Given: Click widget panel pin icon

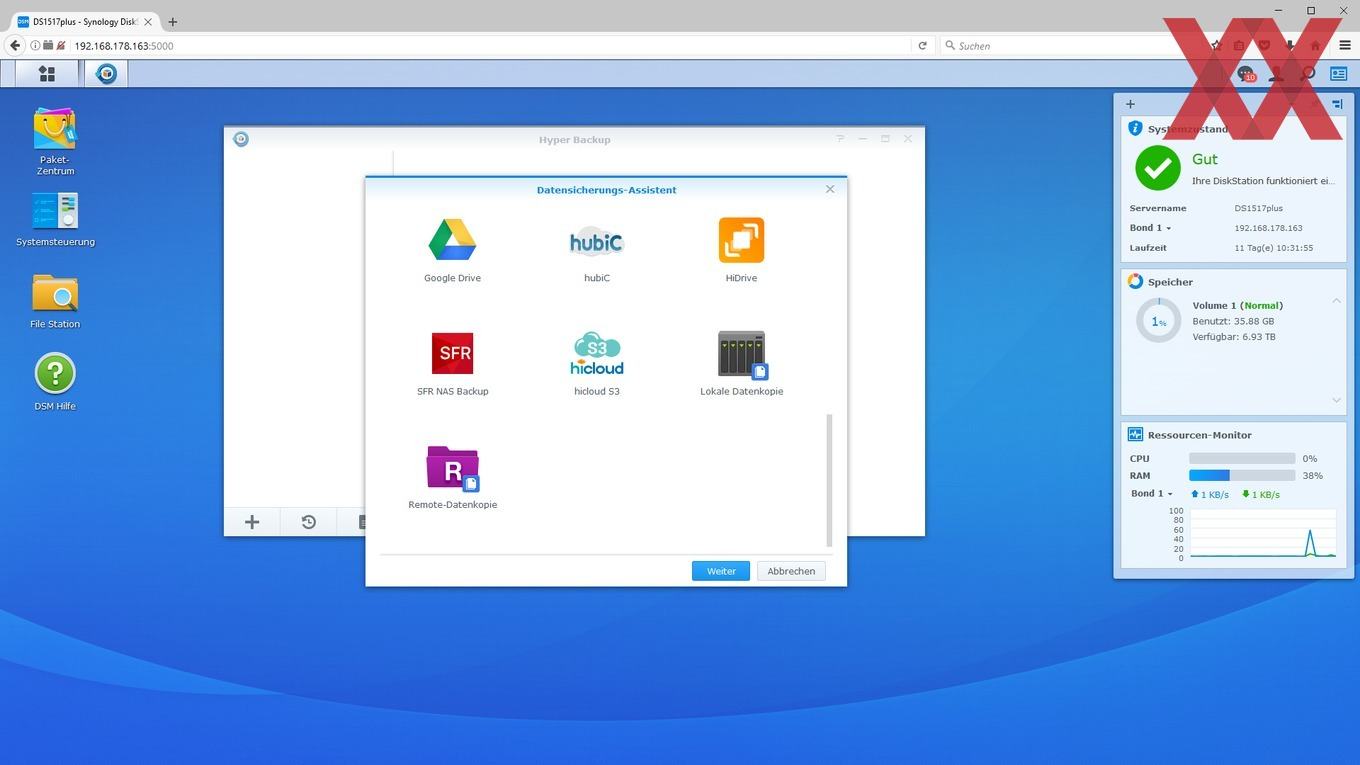Looking at the screenshot, I should click(1337, 104).
